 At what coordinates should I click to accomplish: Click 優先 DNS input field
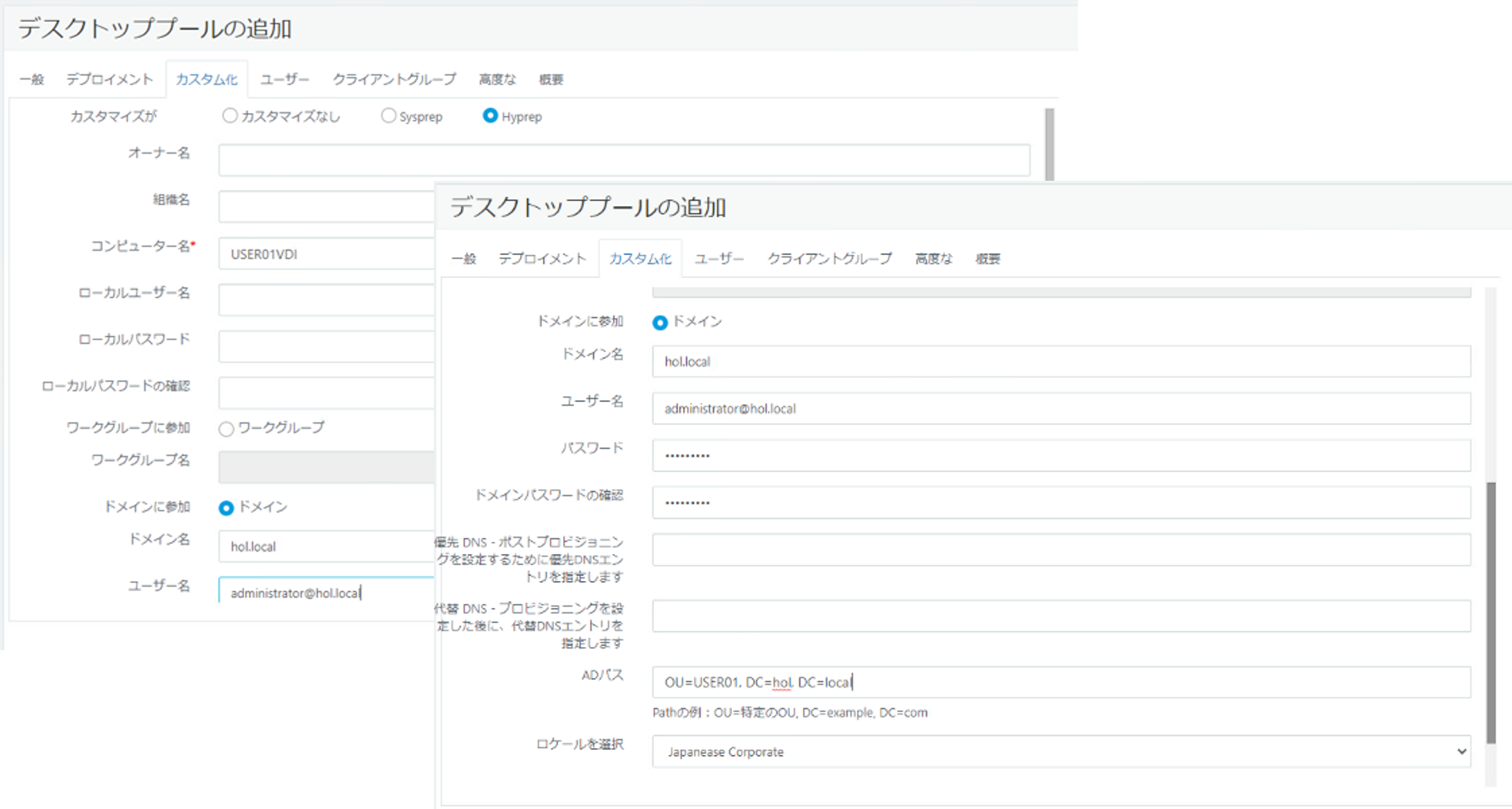(x=1061, y=550)
